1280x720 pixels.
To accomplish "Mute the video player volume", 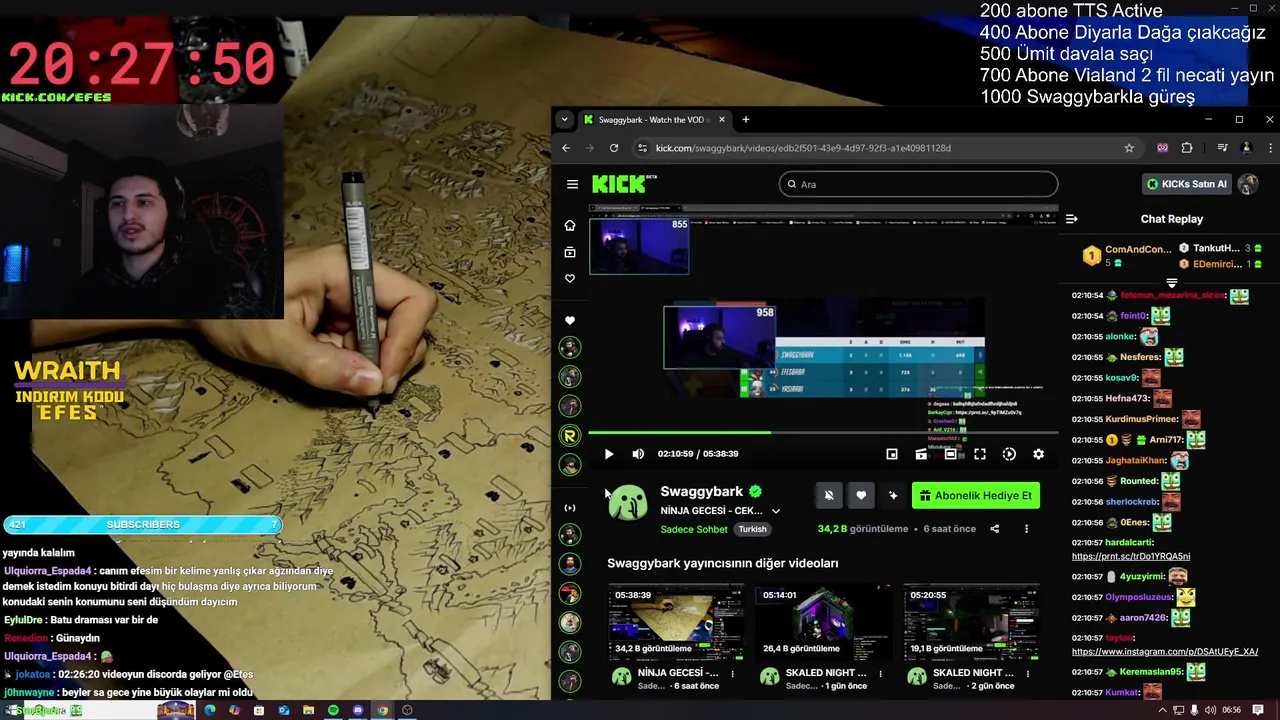I will pyautogui.click(x=638, y=454).
